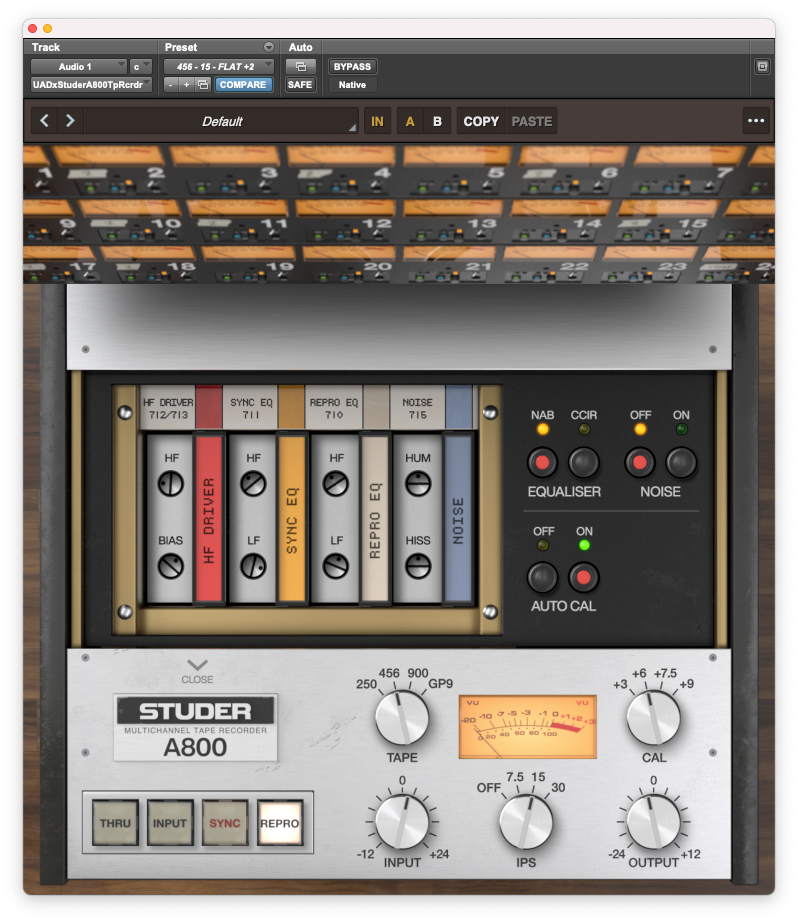Click the BIAS trimpot on HF Driver card

(171, 567)
